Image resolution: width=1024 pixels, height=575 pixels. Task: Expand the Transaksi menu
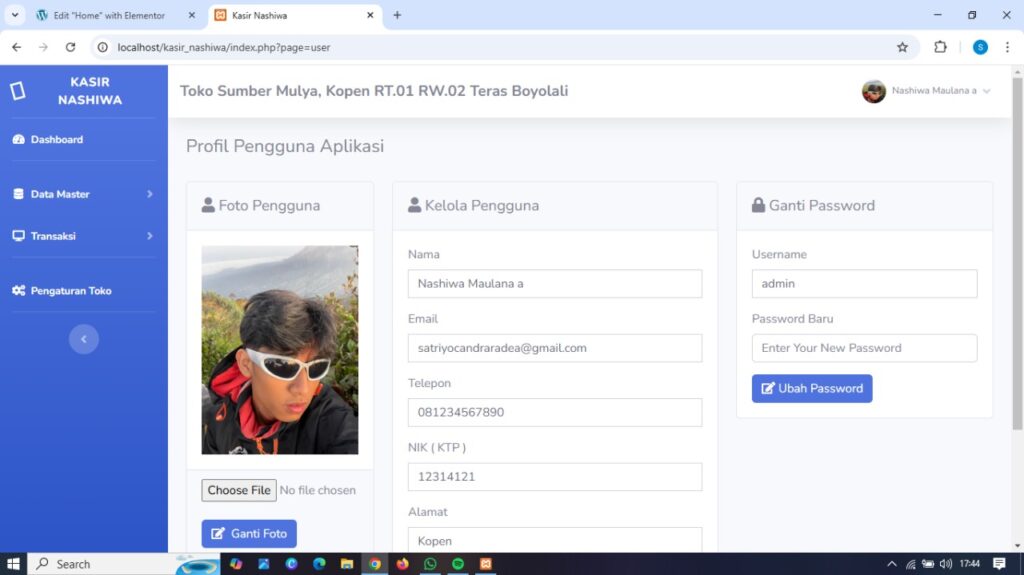point(84,236)
